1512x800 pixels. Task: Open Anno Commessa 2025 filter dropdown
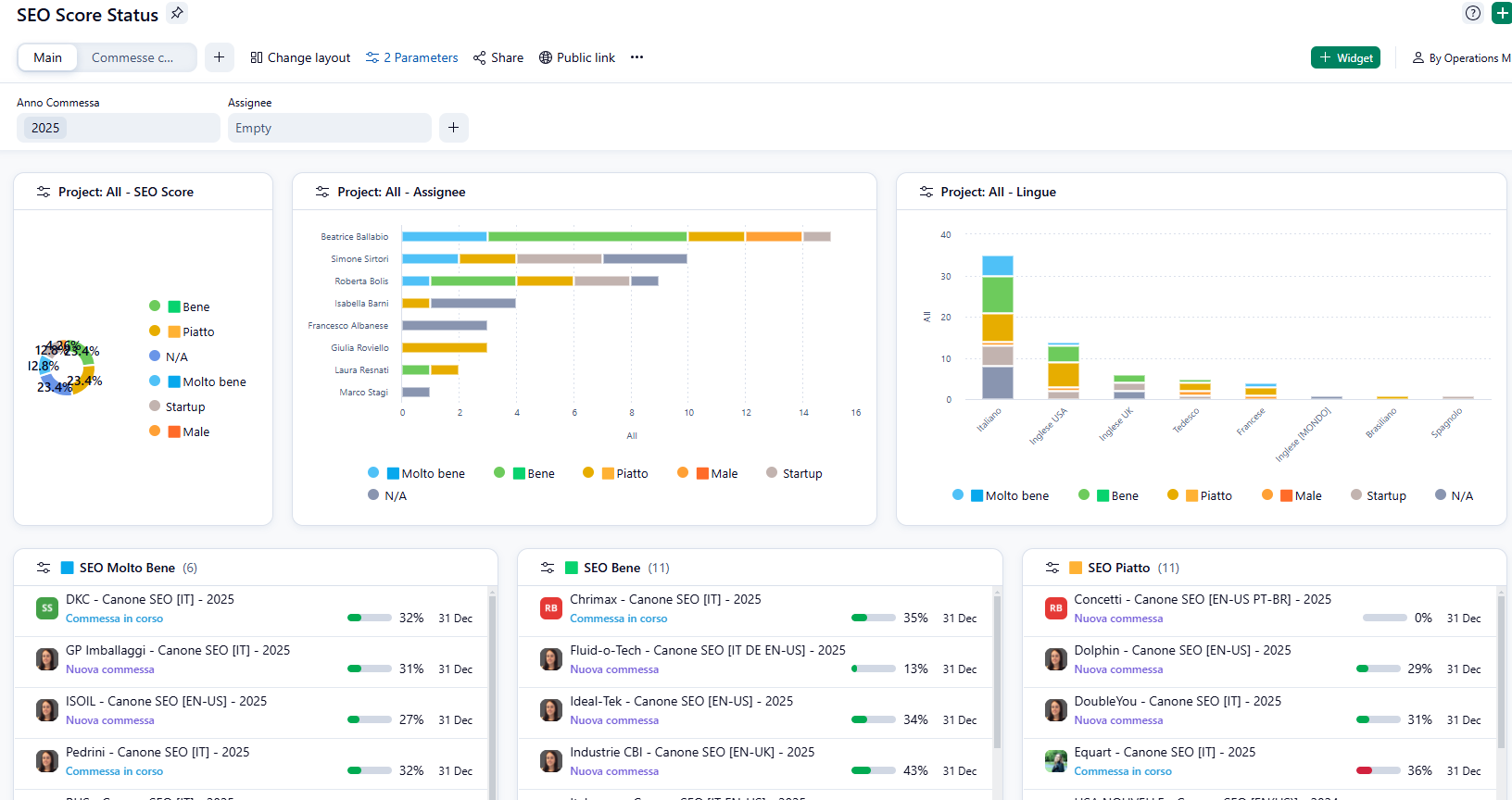119,128
